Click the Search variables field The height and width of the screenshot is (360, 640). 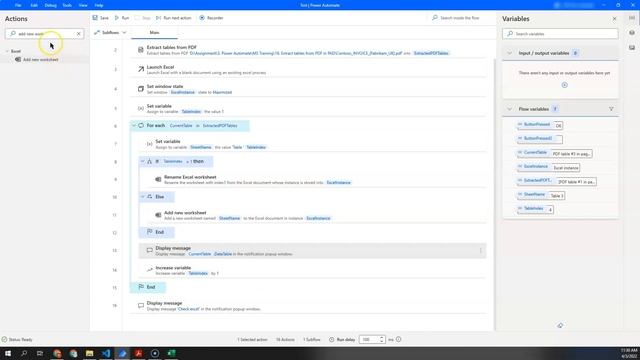pos(560,34)
